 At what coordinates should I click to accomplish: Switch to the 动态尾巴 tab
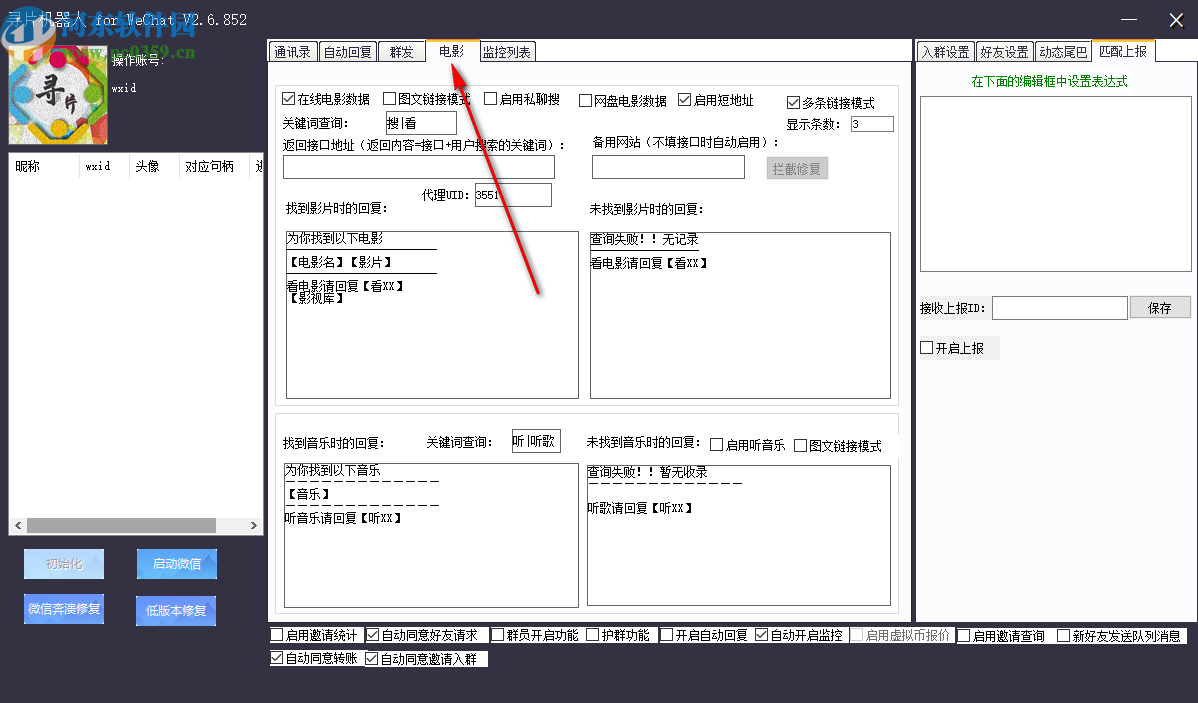[1062, 50]
